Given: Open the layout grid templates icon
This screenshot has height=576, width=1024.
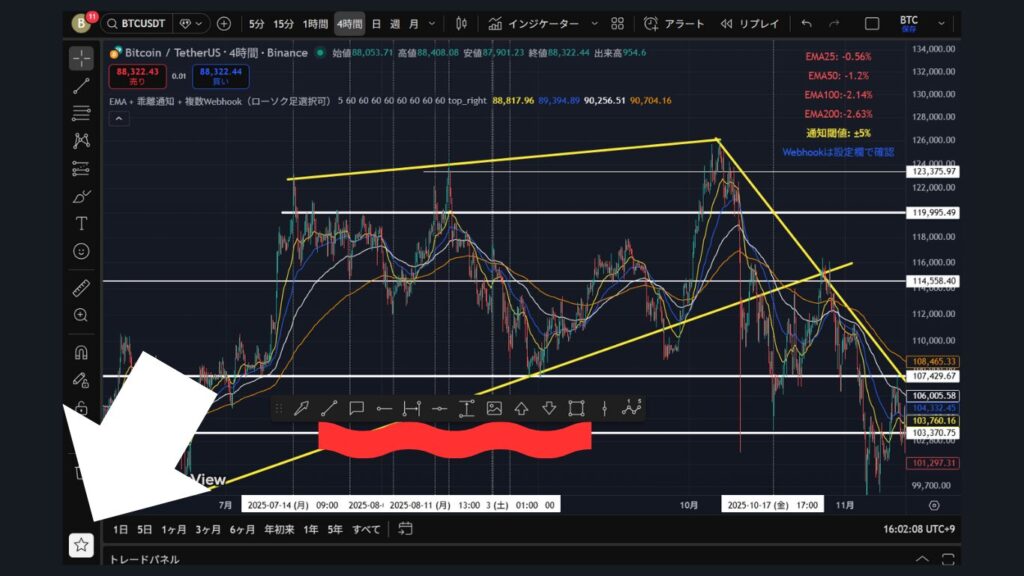Looking at the screenshot, I should point(617,23).
